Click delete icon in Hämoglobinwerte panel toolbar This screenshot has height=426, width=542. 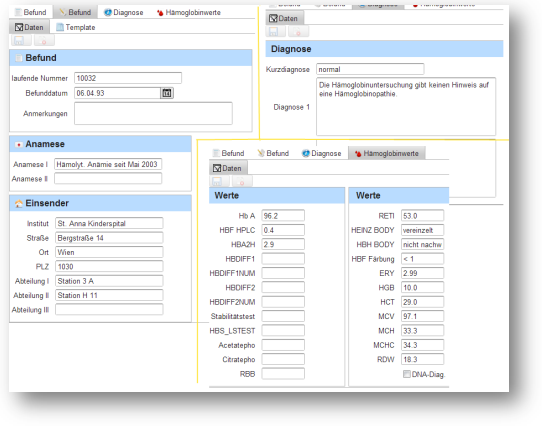tap(242, 181)
